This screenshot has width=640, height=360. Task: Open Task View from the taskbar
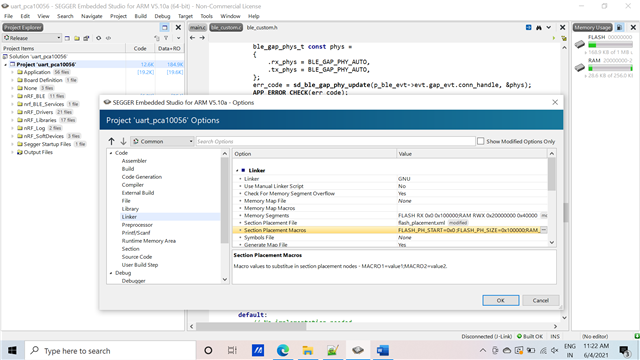232,350
